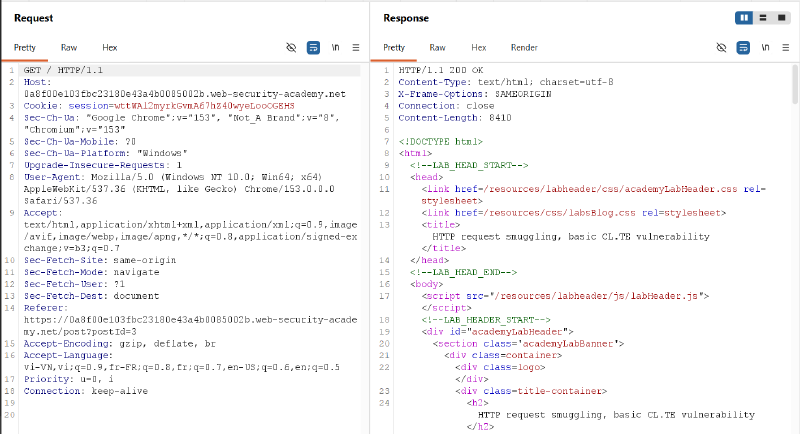
Task: Click 'Sec-Fetch-Site: same-origin' line
Action: pyautogui.click(x=99, y=261)
